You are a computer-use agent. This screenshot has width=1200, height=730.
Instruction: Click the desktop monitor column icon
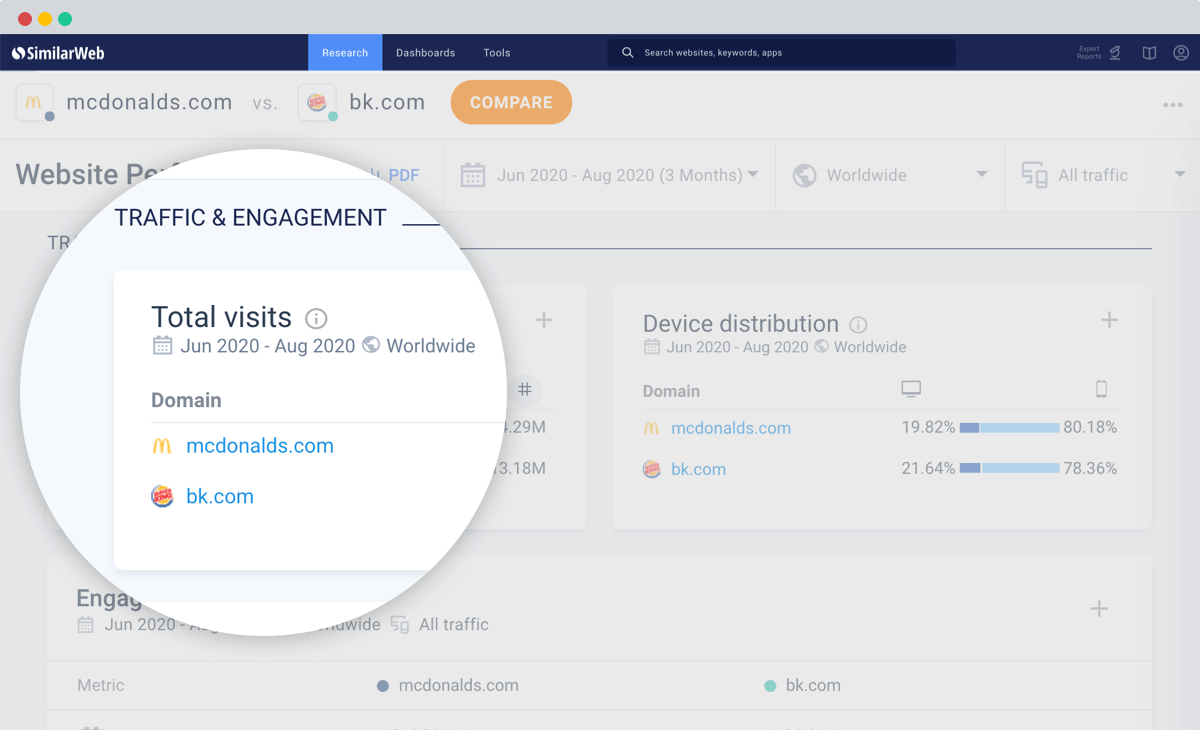pyautogui.click(x=911, y=389)
